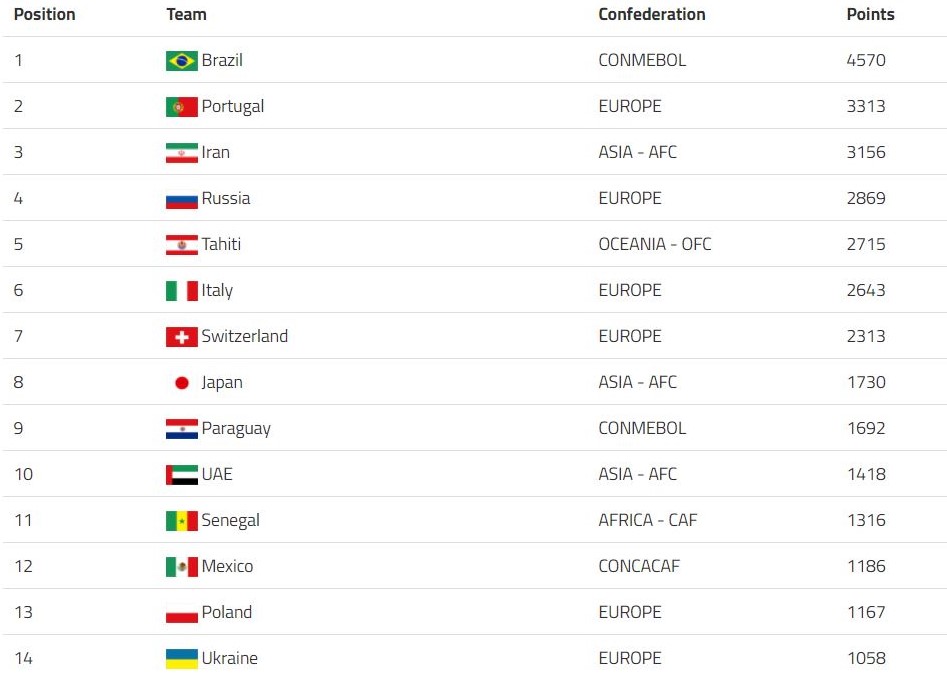Sort by the Team column header
The height and width of the screenshot is (676, 947).
[187, 14]
